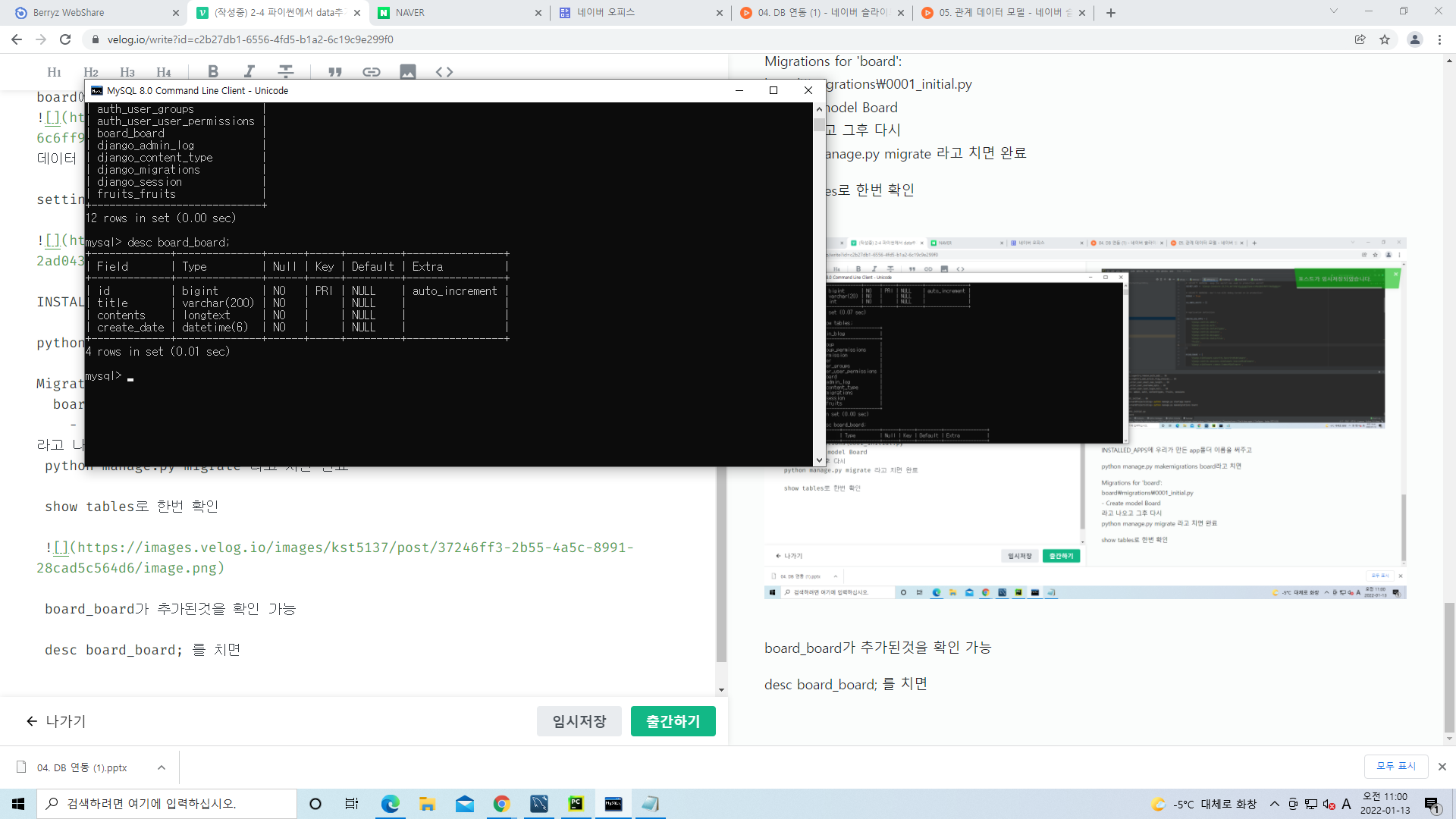Open PyCharm from the taskbar
This screenshot has height=819, width=1456.
pos(576,804)
